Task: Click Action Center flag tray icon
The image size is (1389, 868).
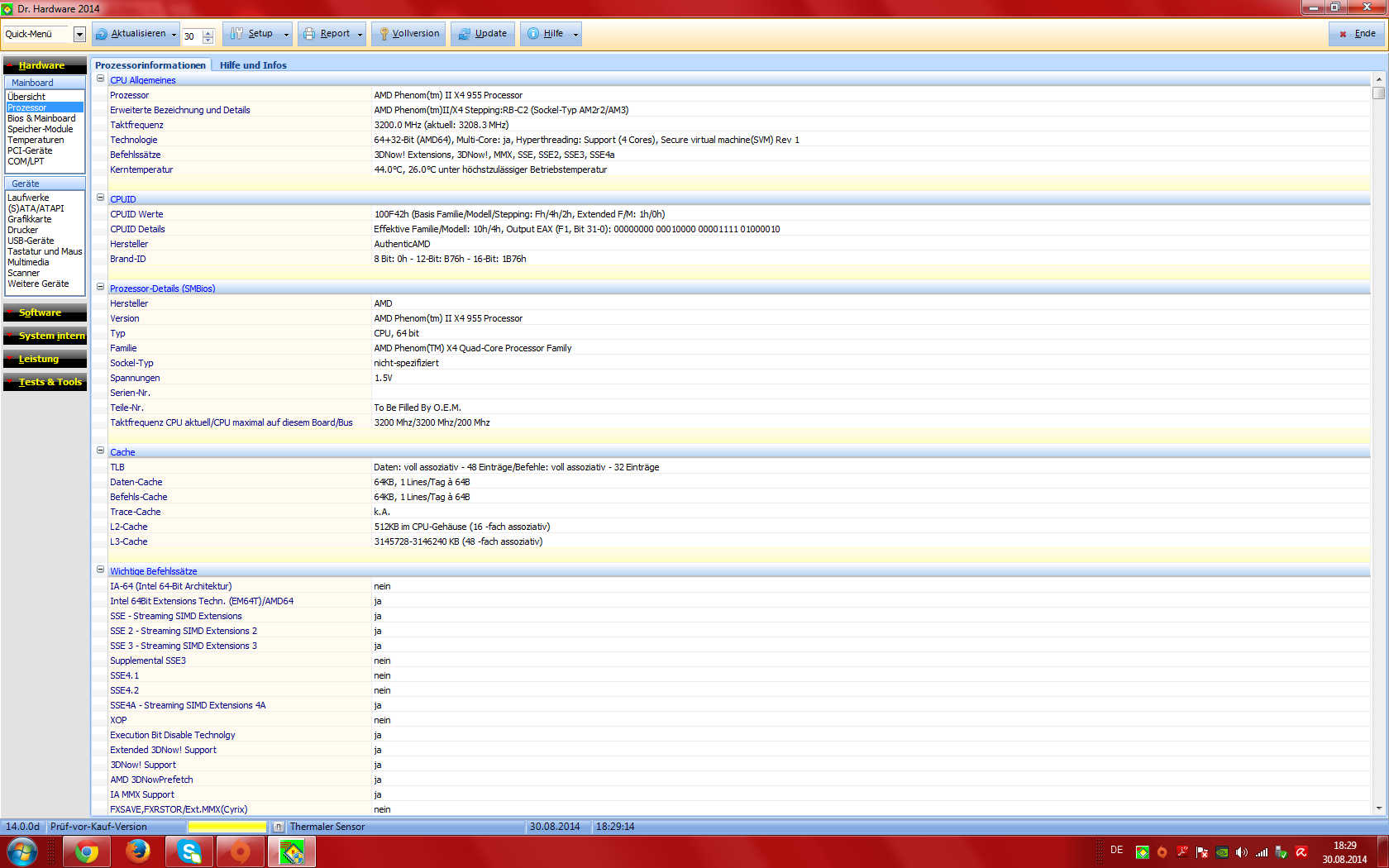Action: click(x=1202, y=852)
